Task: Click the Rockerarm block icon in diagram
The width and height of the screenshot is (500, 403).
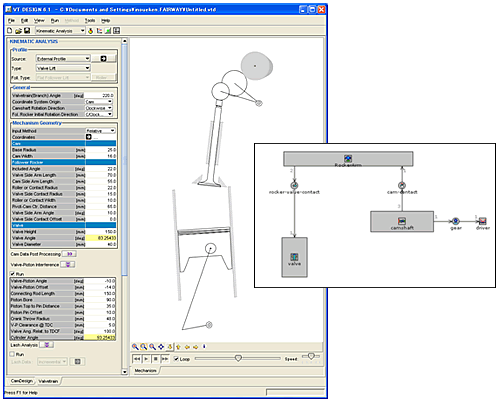Action: (x=348, y=159)
